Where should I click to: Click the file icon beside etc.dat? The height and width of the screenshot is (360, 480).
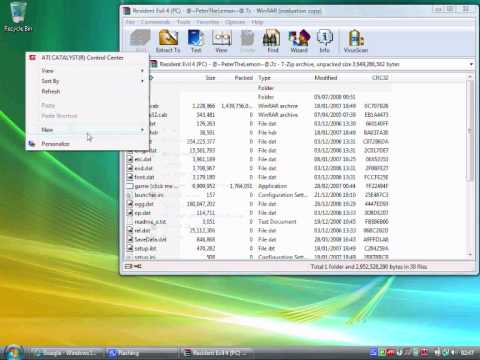click(x=130, y=159)
